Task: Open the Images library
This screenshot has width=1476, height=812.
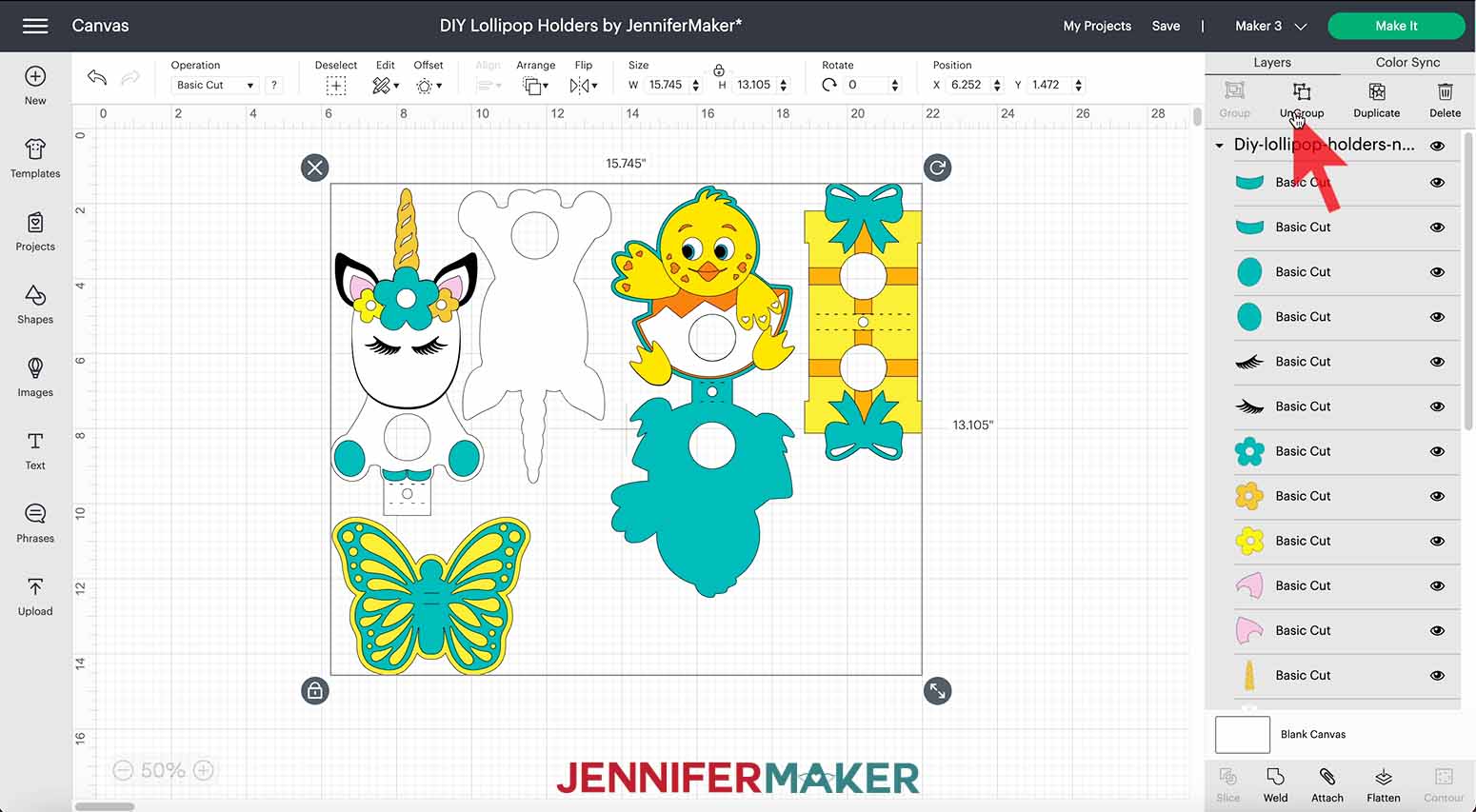Action: click(35, 377)
